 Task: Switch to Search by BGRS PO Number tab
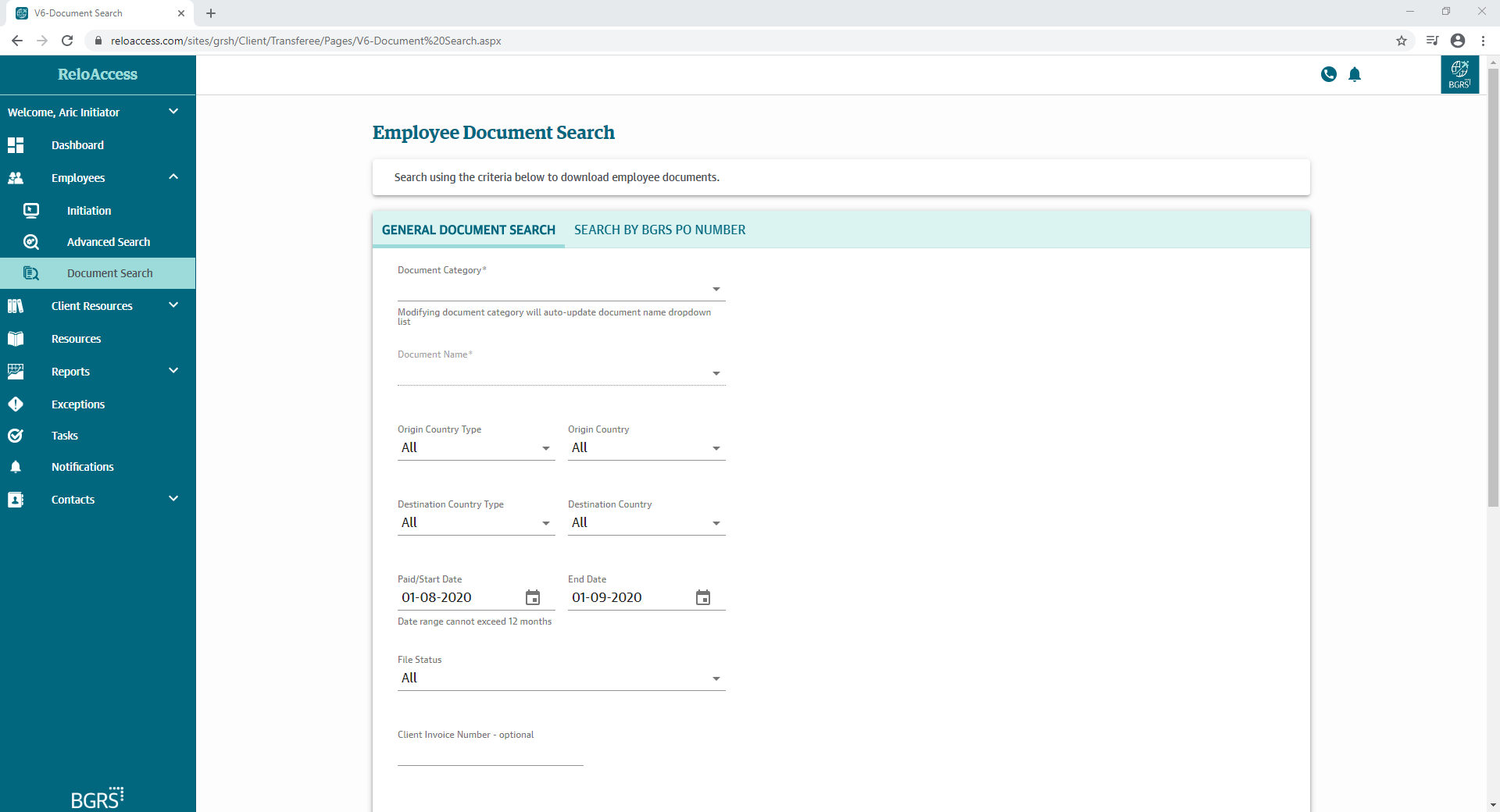coord(659,230)
